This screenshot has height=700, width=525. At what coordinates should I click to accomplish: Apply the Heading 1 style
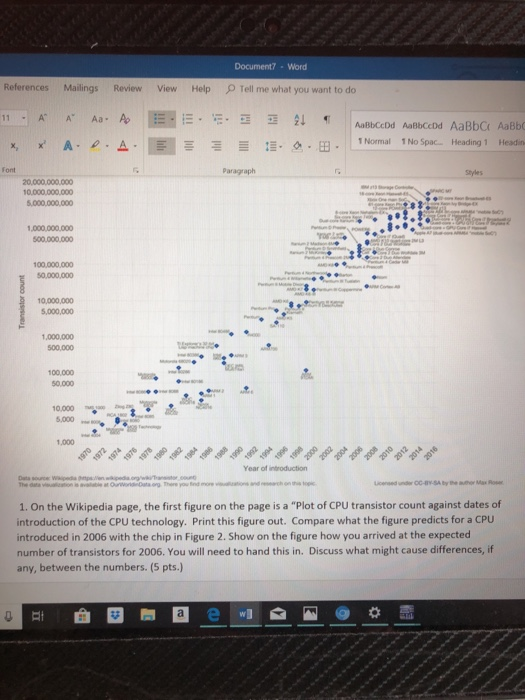[x=470, y=133]
